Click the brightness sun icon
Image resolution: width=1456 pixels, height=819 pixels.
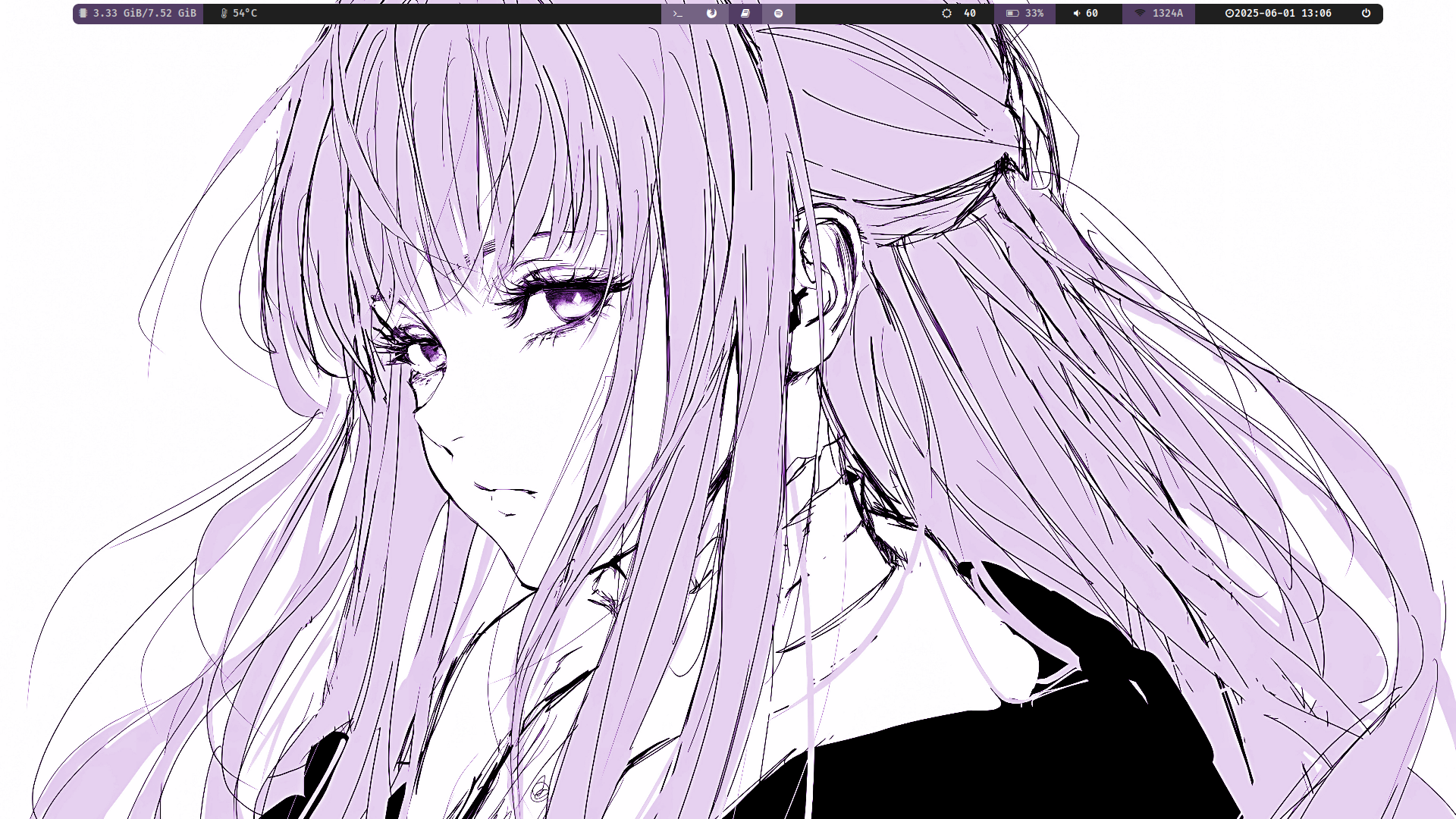(x=946, y=14)
